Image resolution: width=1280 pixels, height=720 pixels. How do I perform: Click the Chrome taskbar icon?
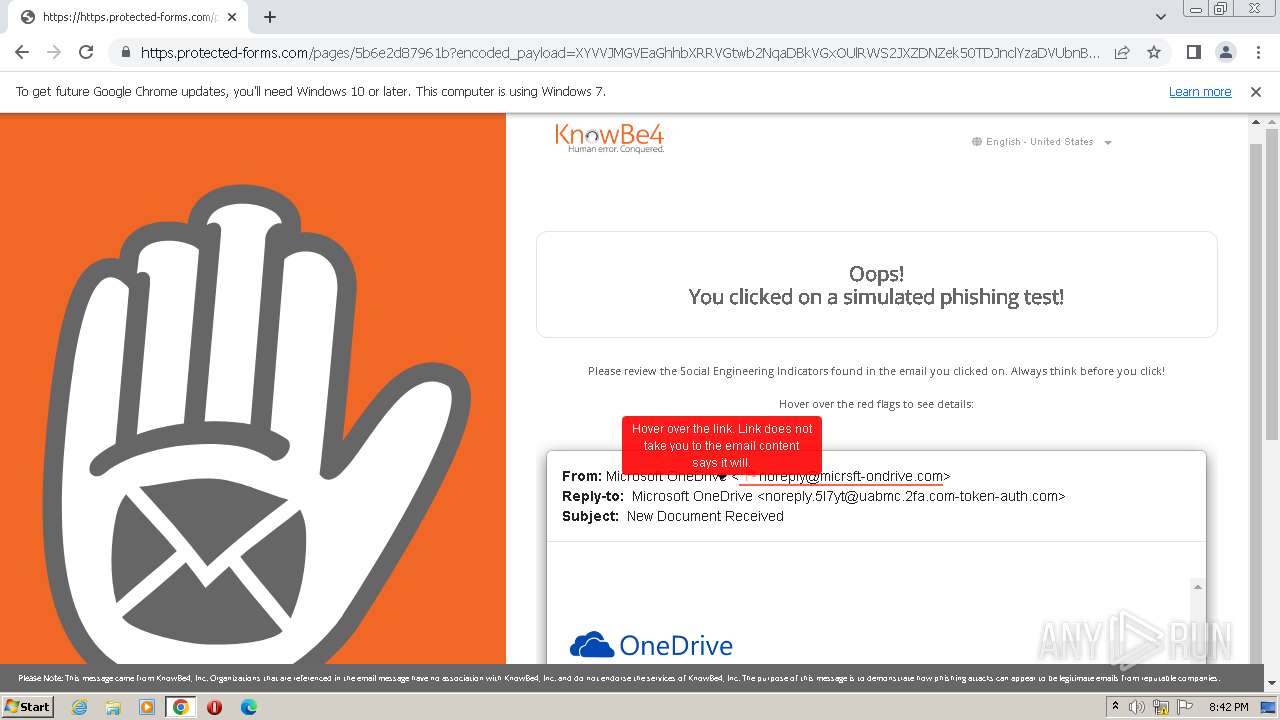(181, 707)
